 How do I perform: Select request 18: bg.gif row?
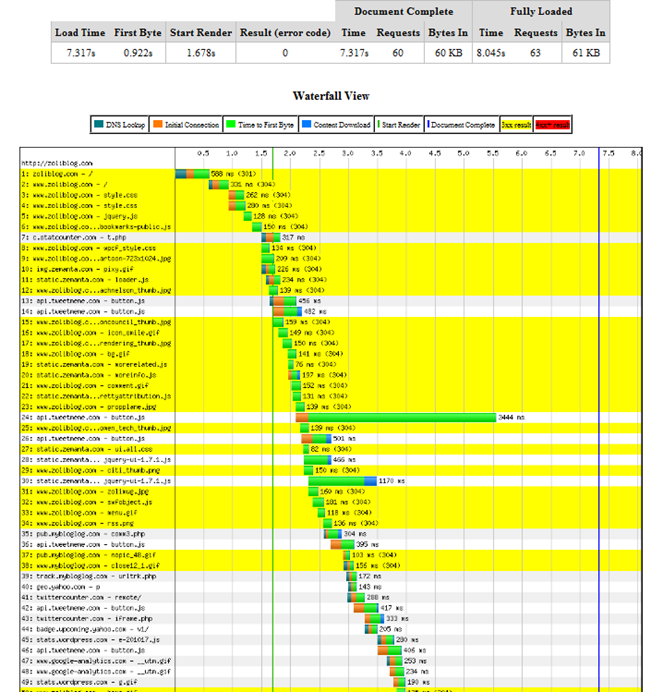pyautogui.click(x=331, y=354)
